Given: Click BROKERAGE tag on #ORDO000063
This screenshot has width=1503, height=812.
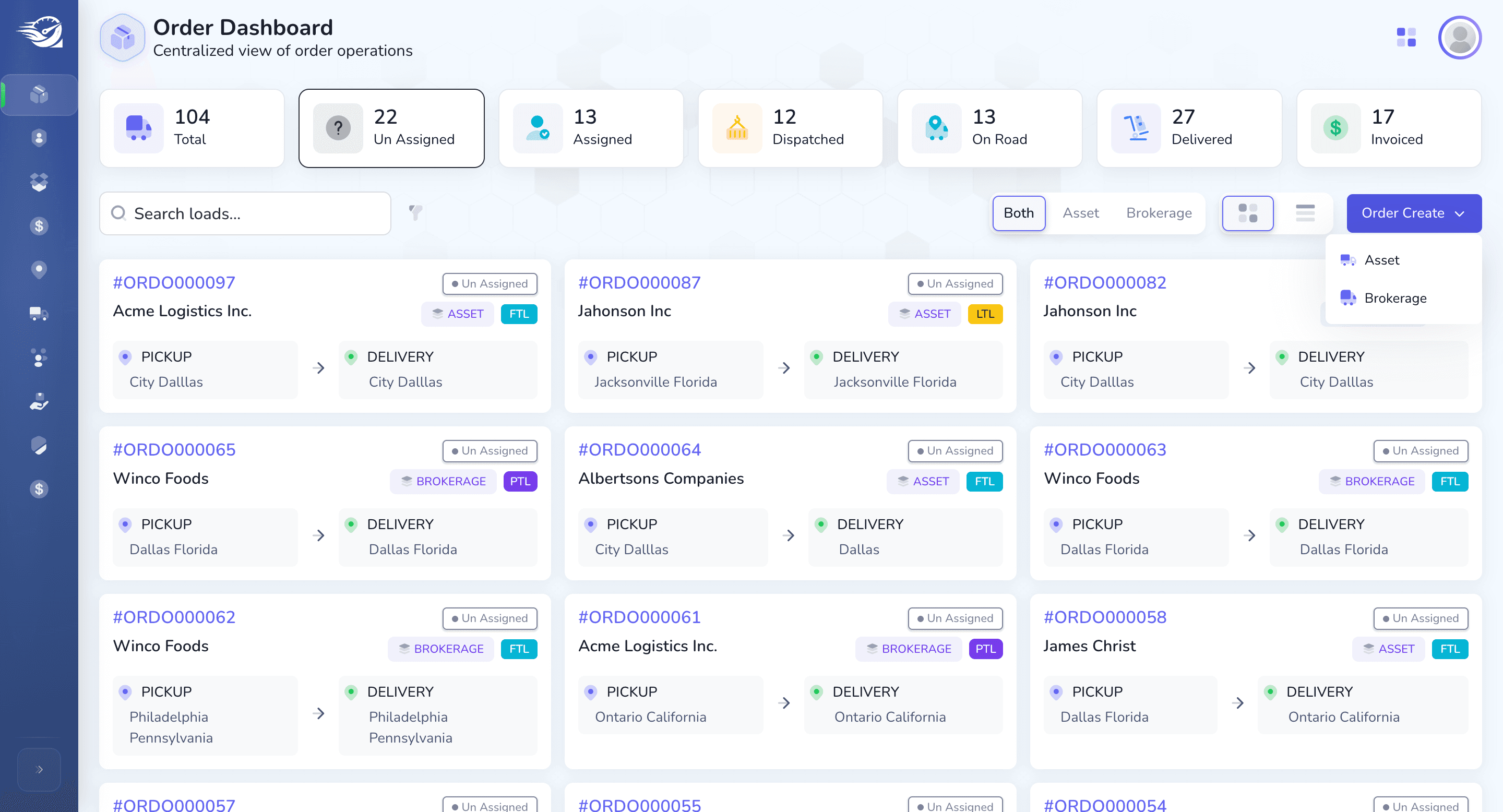Looking at the screenshot, I should click(1371, 481).
